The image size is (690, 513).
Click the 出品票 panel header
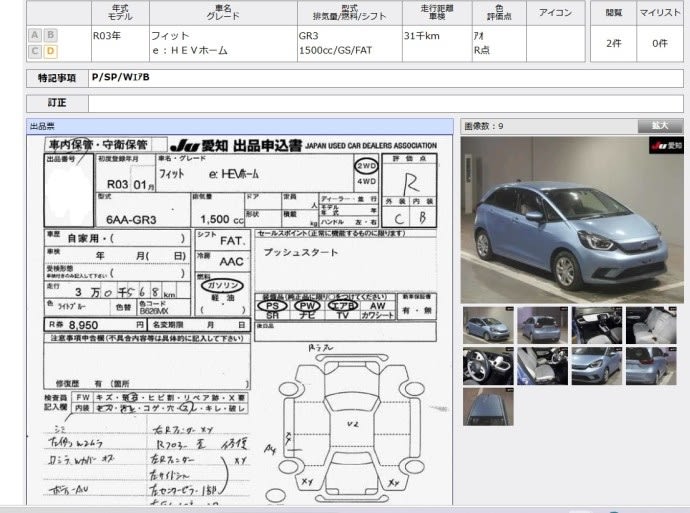tap(240, 126)
